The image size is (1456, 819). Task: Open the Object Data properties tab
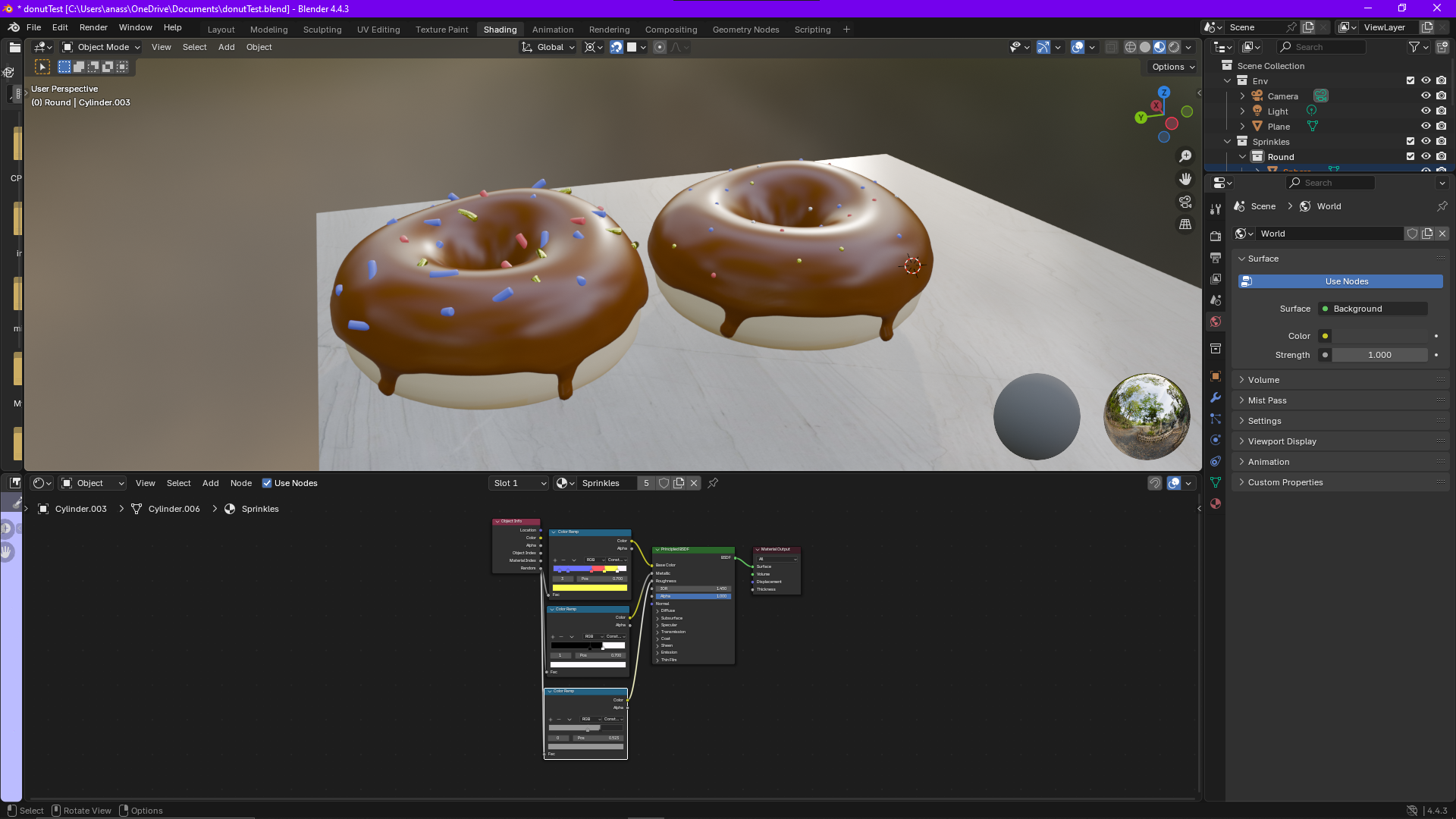1216,482
